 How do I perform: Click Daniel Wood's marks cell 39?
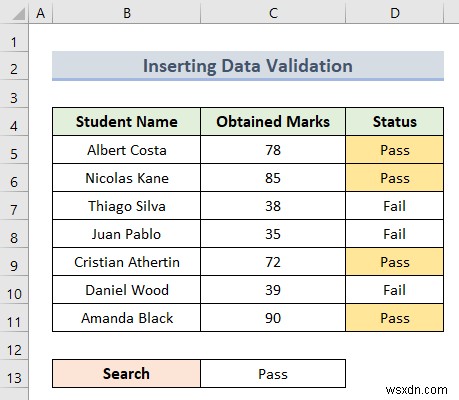[273, 290]
